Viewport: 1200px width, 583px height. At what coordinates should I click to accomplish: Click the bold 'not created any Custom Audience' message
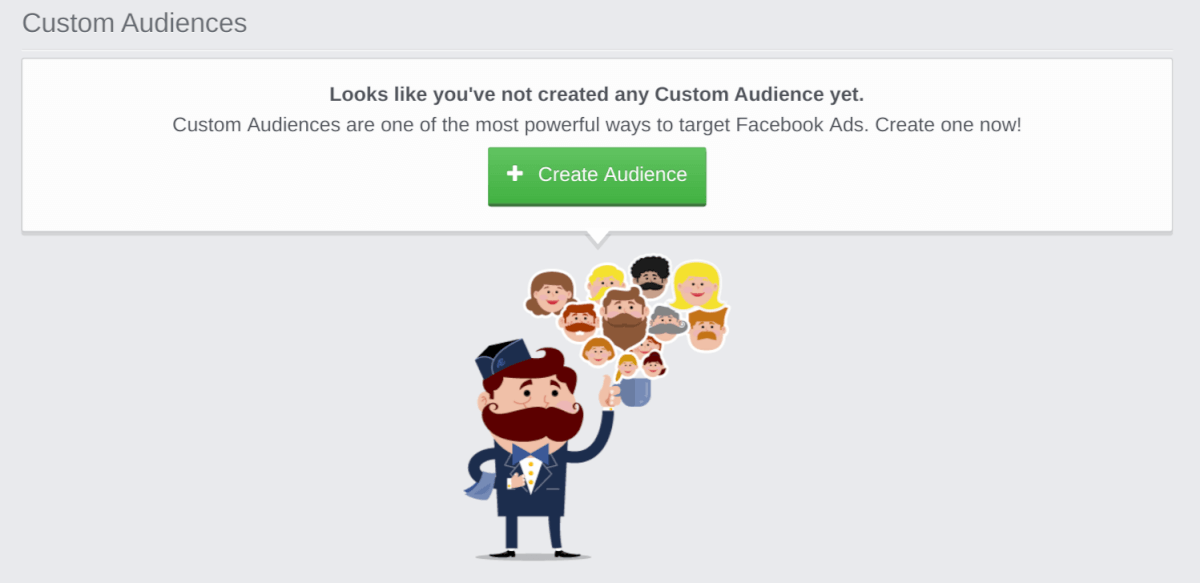point(597,95)
